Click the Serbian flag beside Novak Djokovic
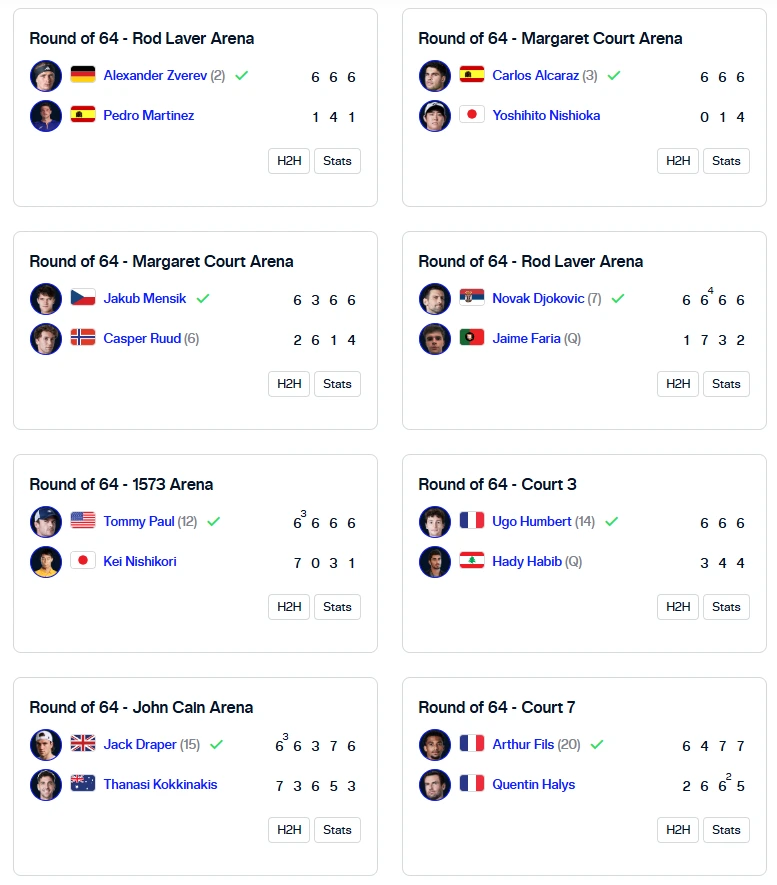Viewport: 777px width, 885px height. pyautogui.click(x=472, y=297)
